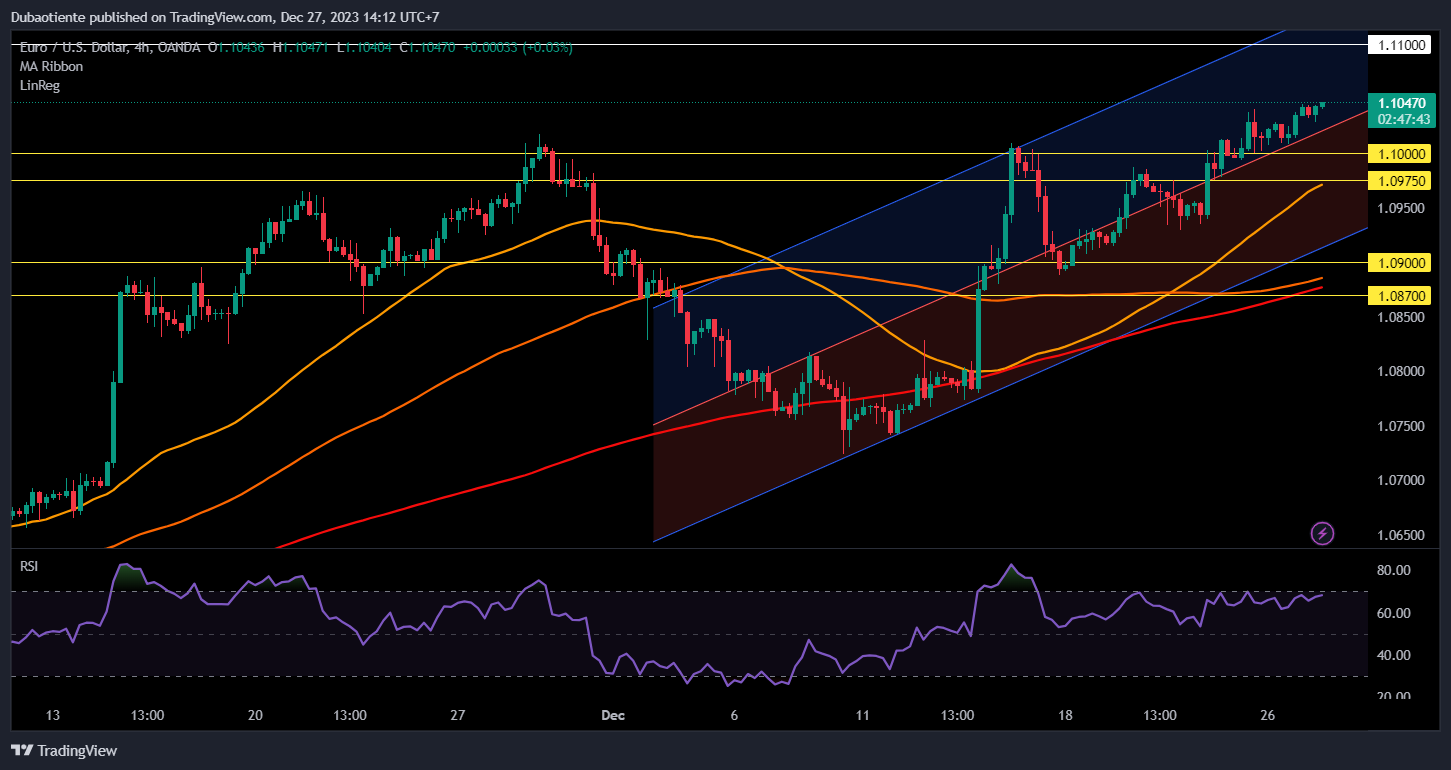Click the 1.07000 price scale value
Viewport: 1451px width, 770px height.
1403,480
